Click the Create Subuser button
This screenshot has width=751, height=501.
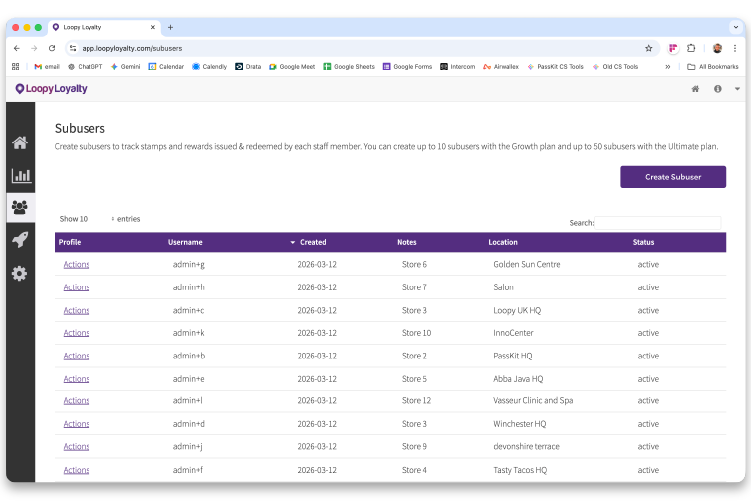pos(672,177)
